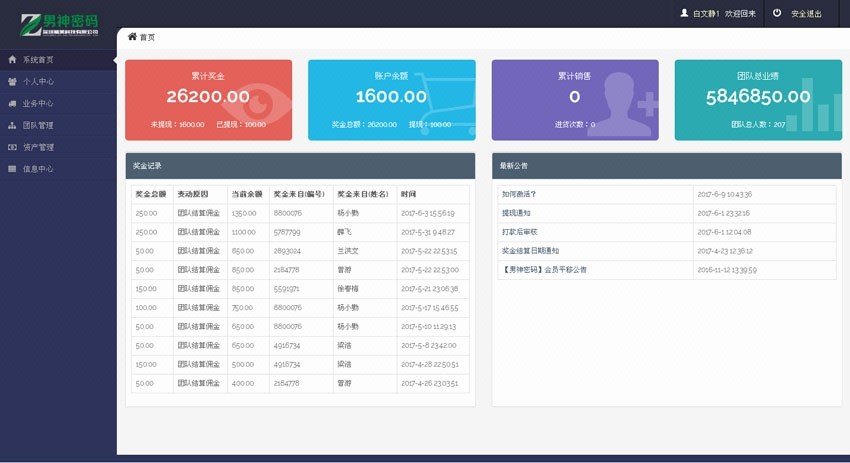Click the 团队总业绩 card title
The image size is (850, 463).
[758, 76]
